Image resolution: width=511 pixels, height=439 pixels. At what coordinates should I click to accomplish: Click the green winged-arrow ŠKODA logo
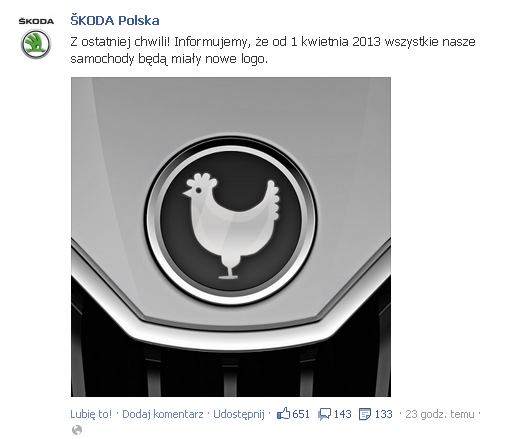click(x=36, y=44)
